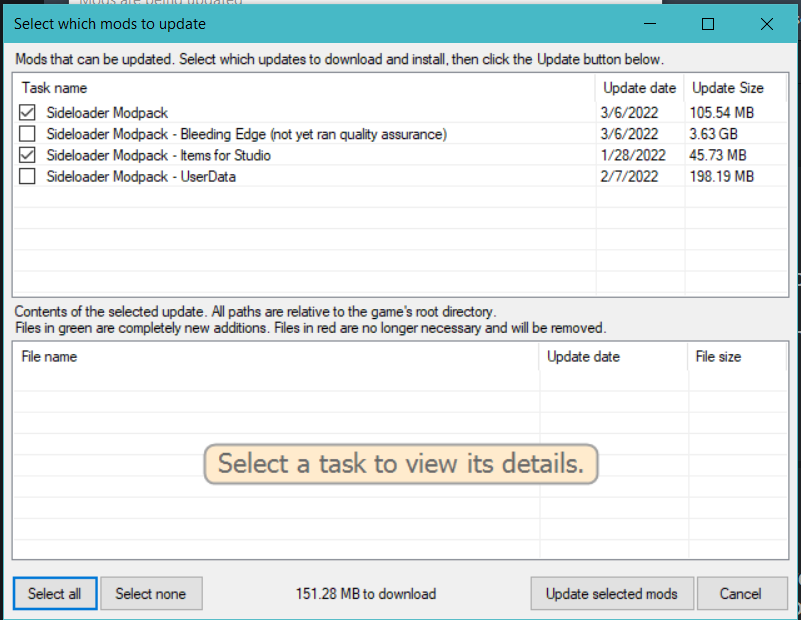The width and height of the screenshot is (801, 620).
Task: Close the Select which mods to update window
Action: point(766,24)
